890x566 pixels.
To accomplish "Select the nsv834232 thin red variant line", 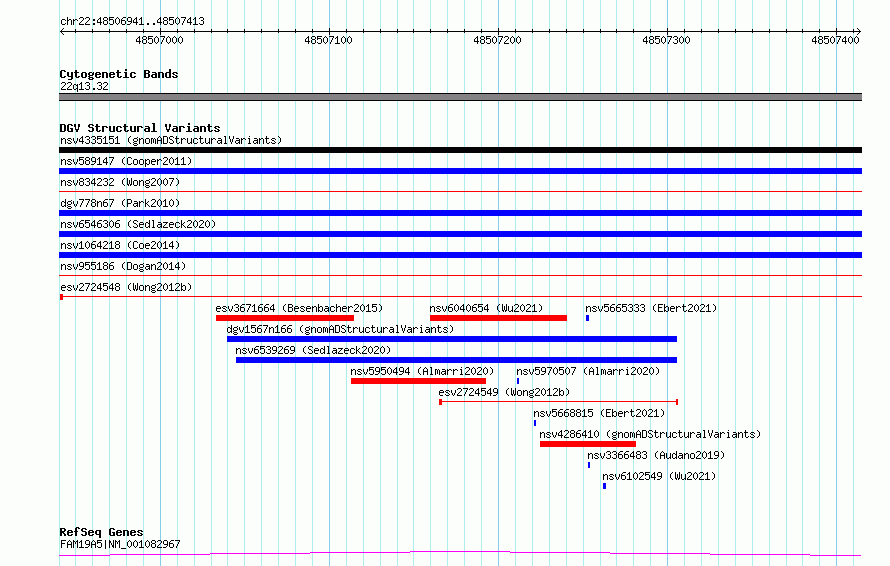I will pyautogui.click(x=460, y=192).
